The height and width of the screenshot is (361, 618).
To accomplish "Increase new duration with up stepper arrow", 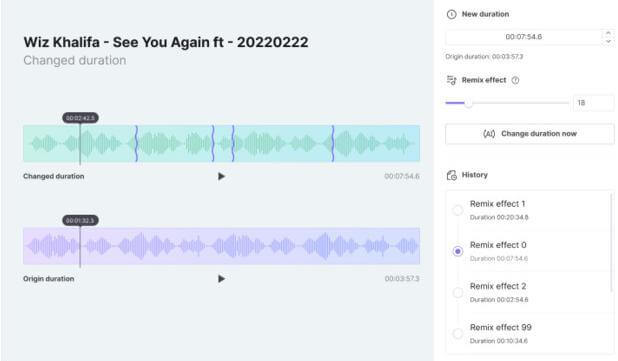I will pyautogui.click(x=608, y=33).
